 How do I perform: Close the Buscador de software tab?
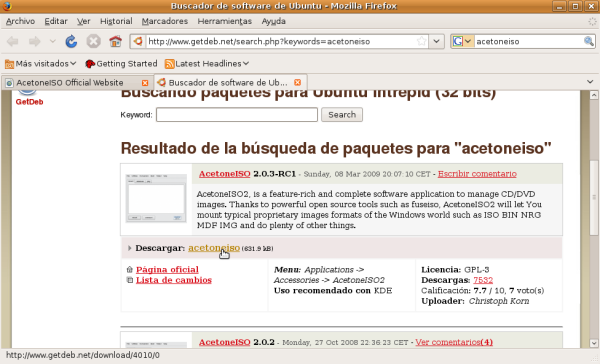pos(297,82)
